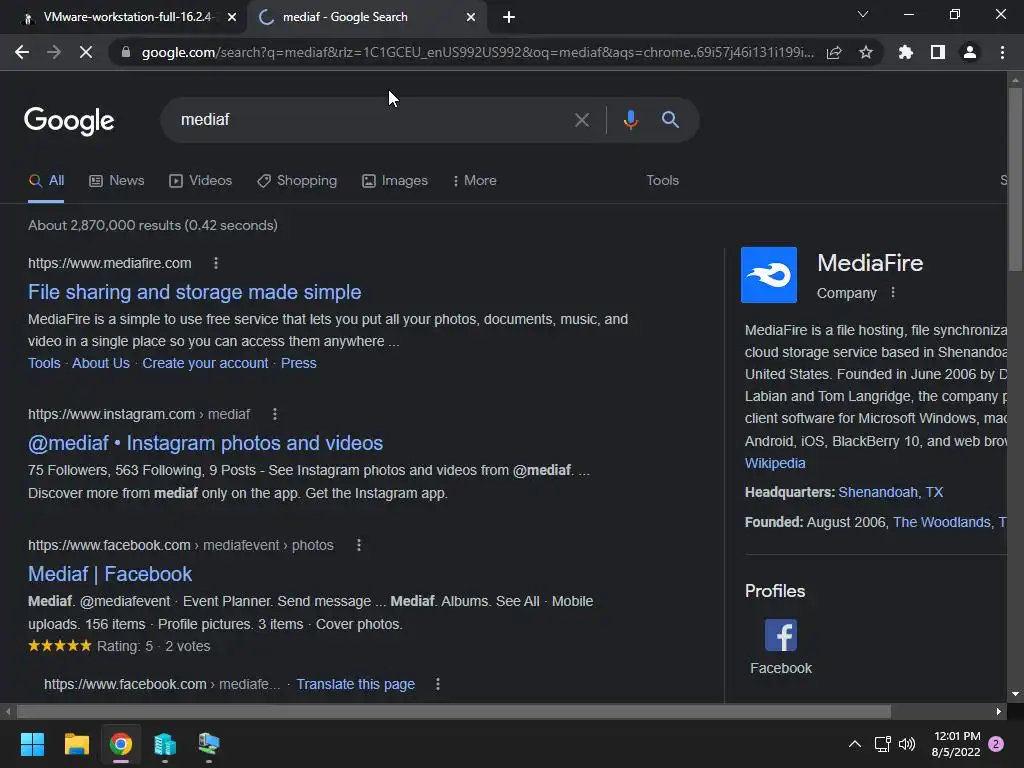Stop loading the page
This screenshot has width=1024, height=768.
(86, 52)
